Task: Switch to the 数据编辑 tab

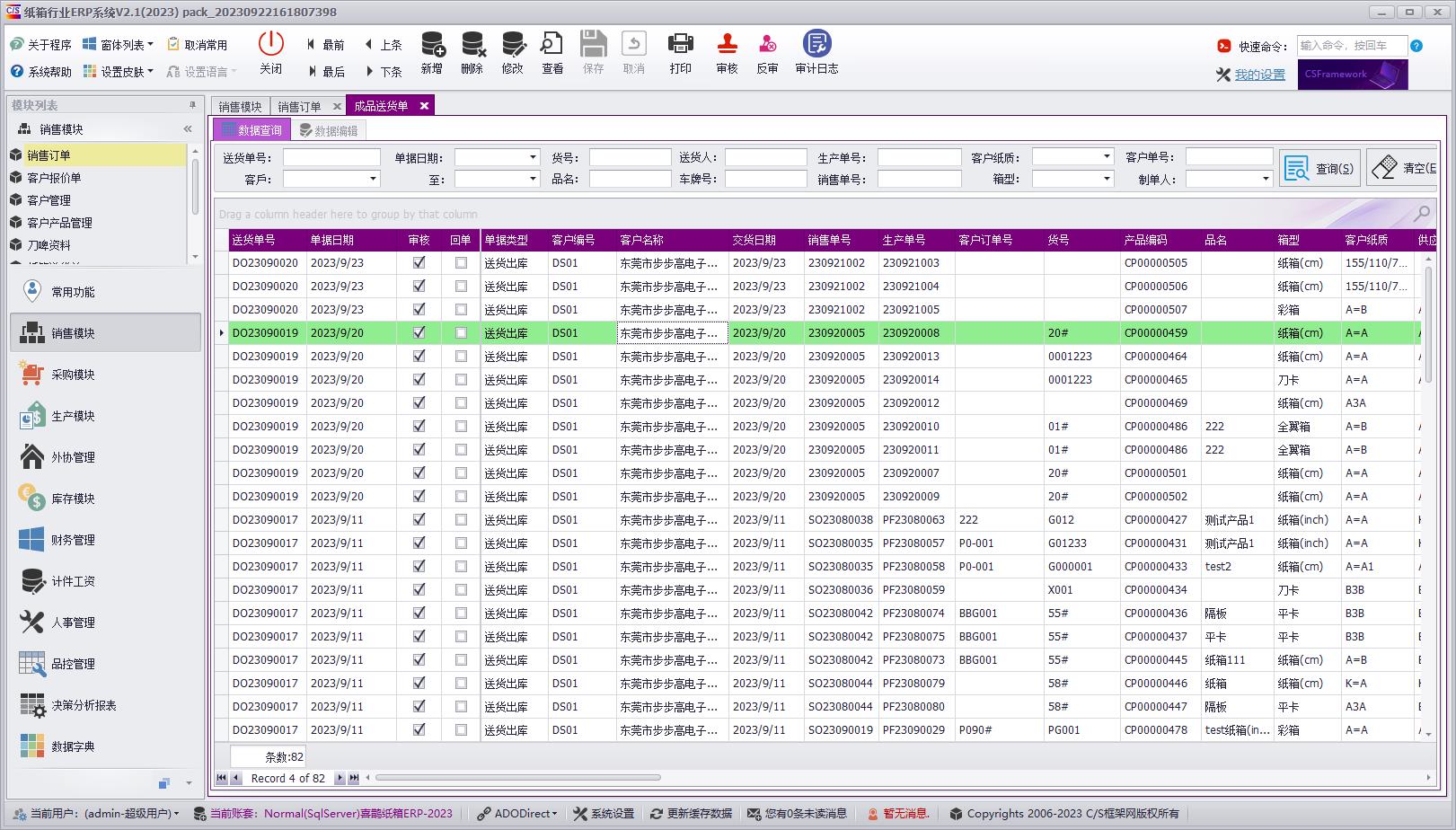Action: point(329,131)
